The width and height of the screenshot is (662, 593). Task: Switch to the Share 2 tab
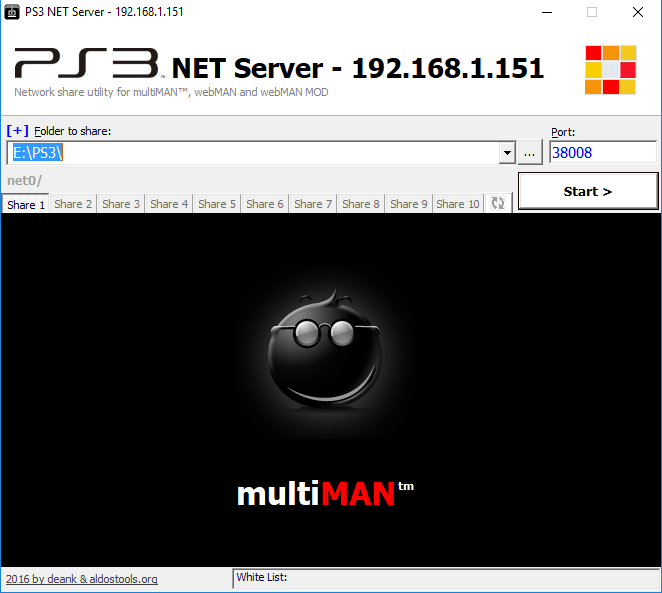[73, 204]
